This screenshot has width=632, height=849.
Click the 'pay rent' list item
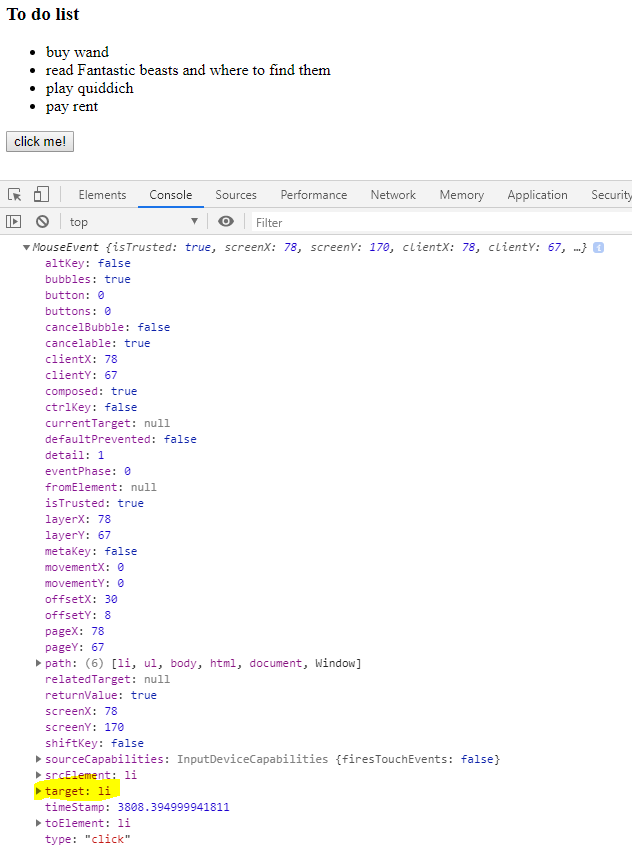[x=72, y=107]
